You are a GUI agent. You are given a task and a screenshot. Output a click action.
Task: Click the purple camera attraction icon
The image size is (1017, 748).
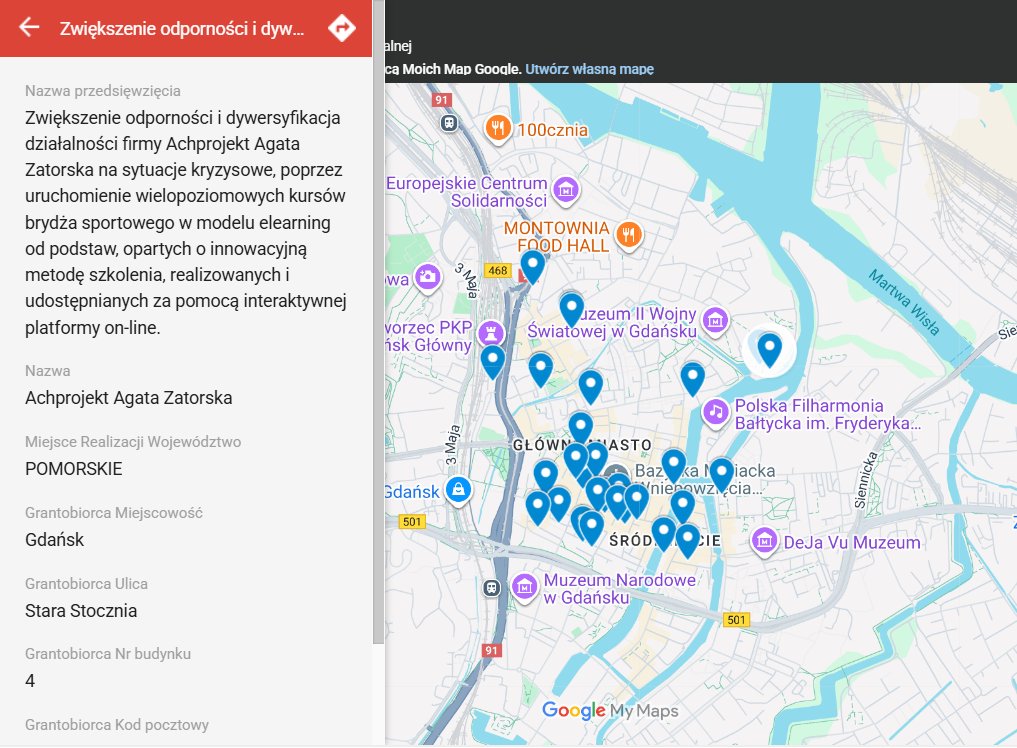427,277
